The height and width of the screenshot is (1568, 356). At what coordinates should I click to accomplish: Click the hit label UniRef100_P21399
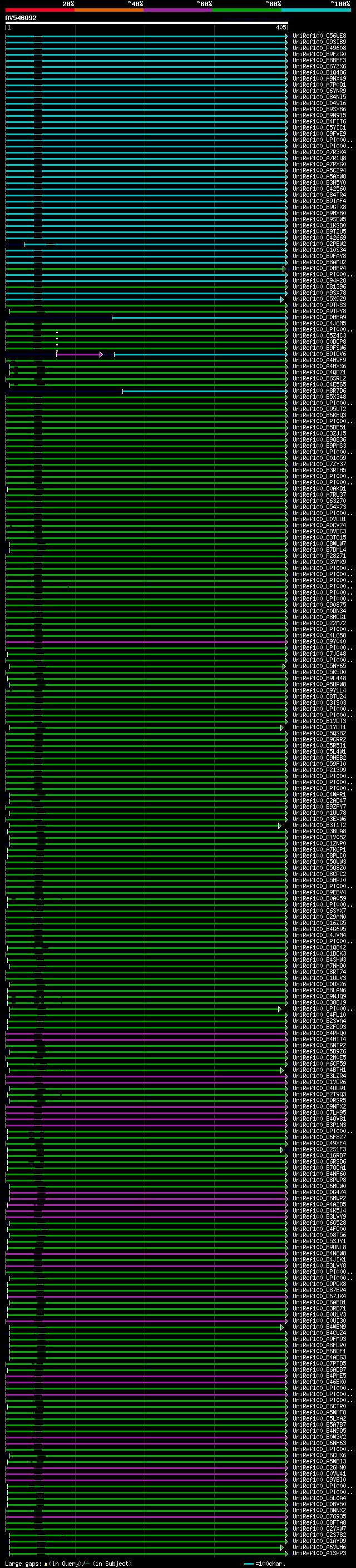click(319, 770)
